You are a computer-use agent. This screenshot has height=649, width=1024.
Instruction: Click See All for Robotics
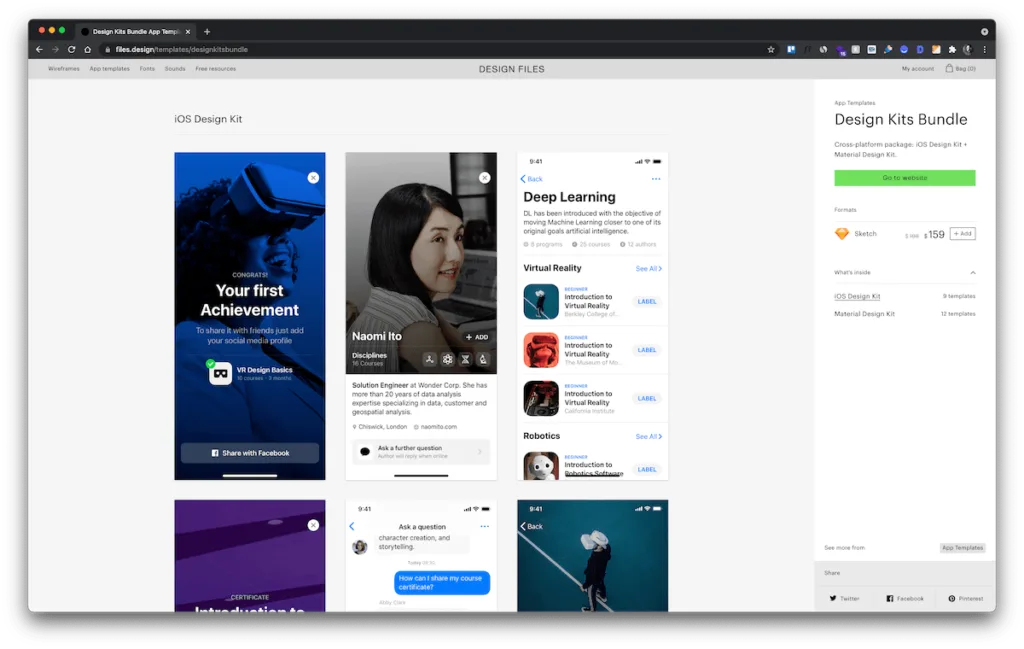click(x=648, y=437)
